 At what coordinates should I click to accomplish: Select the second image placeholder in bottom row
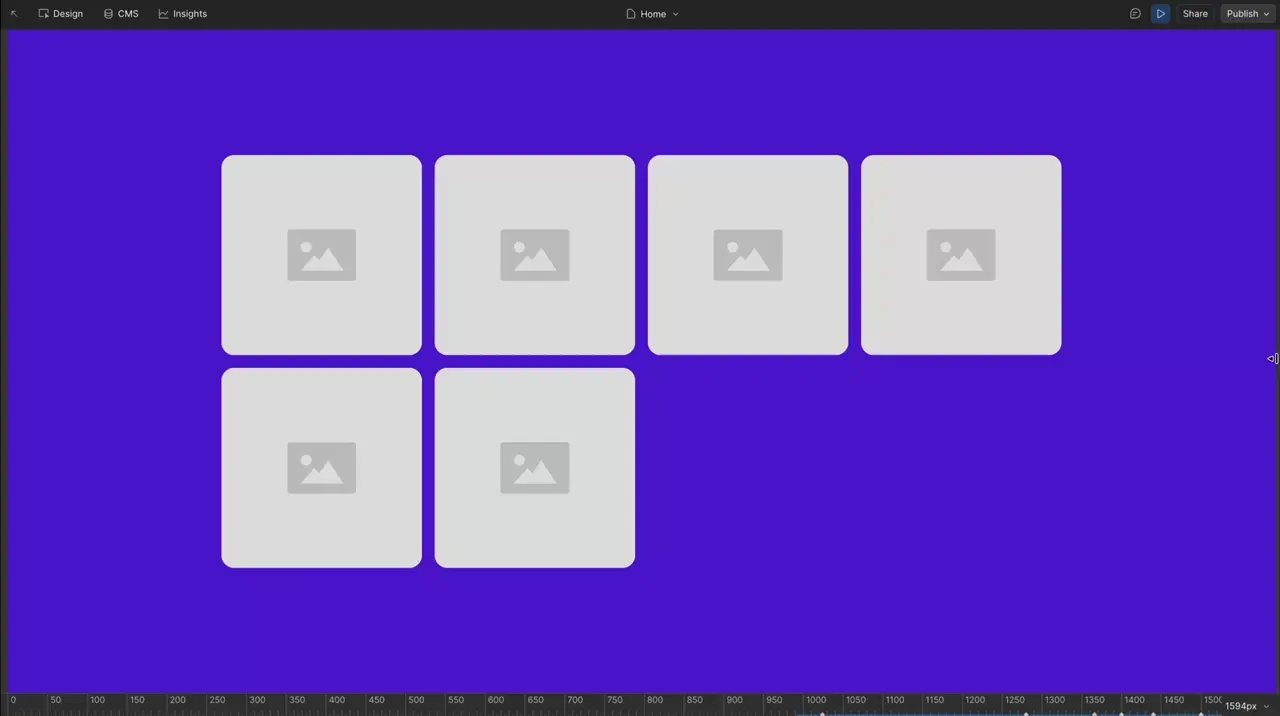point(534,468)
